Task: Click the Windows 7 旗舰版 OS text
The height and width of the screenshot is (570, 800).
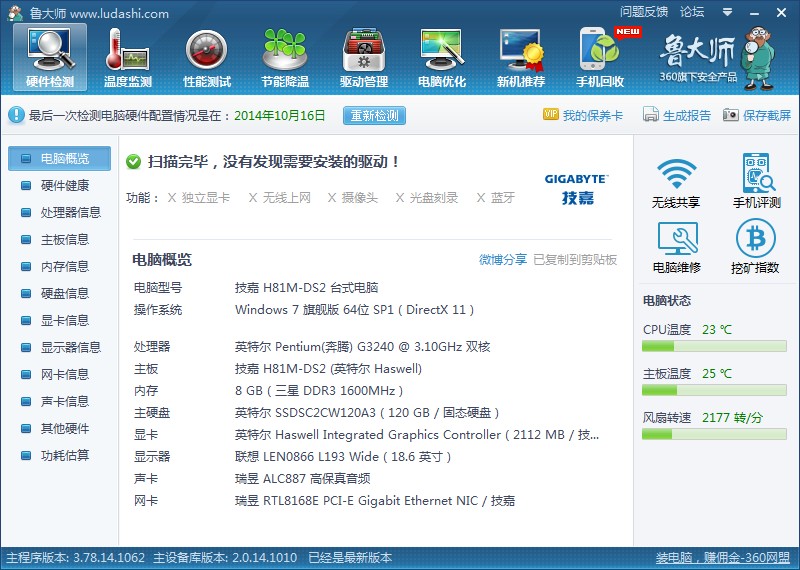Action: 355,310
